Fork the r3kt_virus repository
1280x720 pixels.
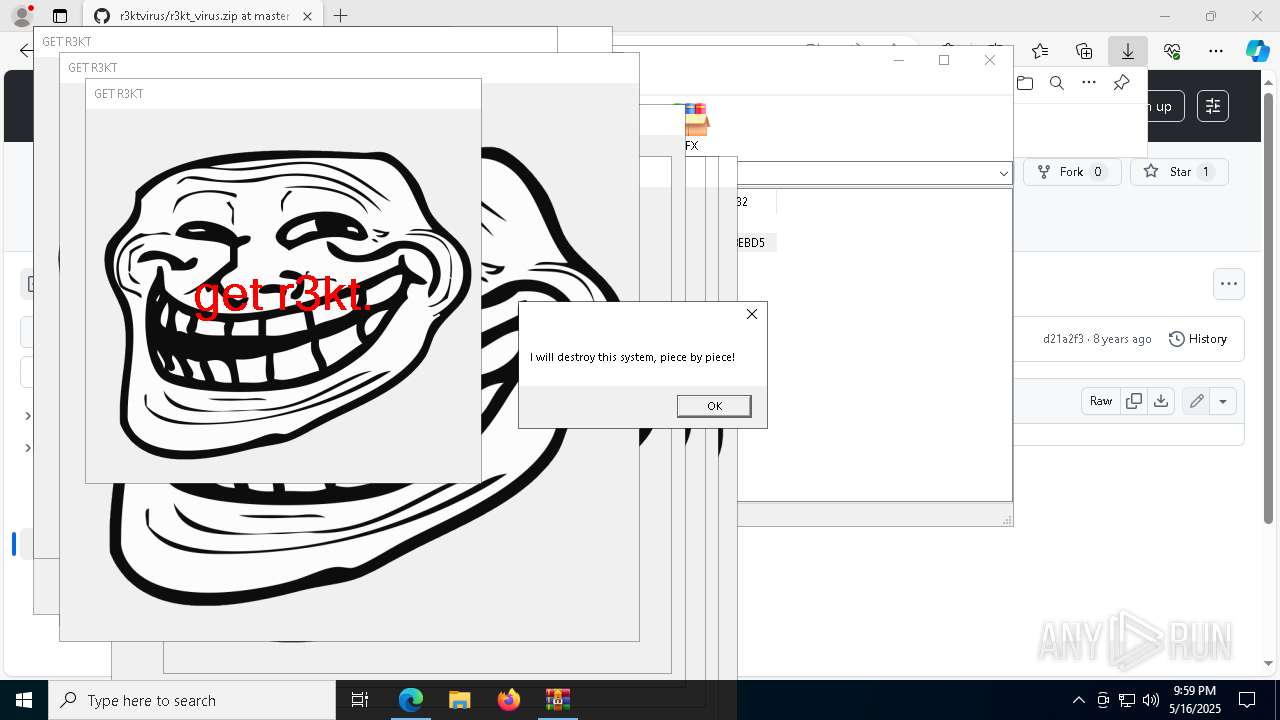(x=1071, y=172)
